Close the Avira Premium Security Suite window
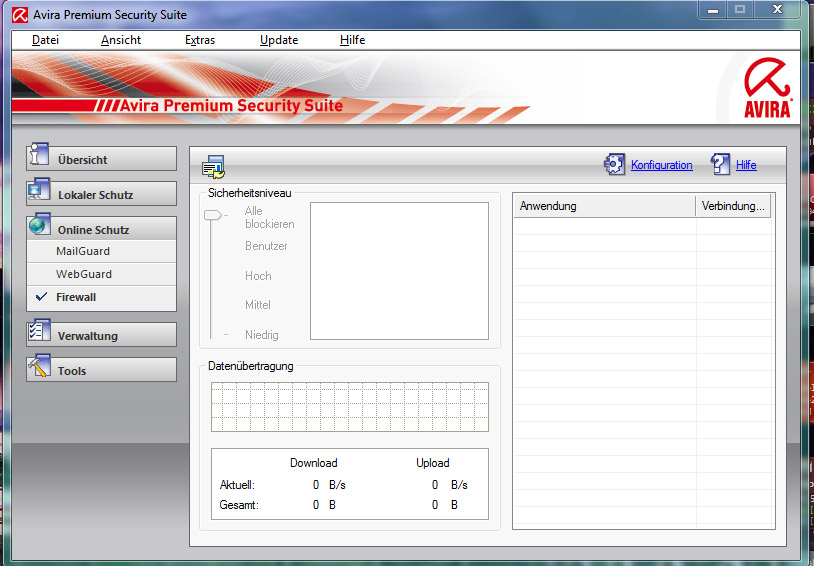Viewport: 814px width, 566px height. 777,9
